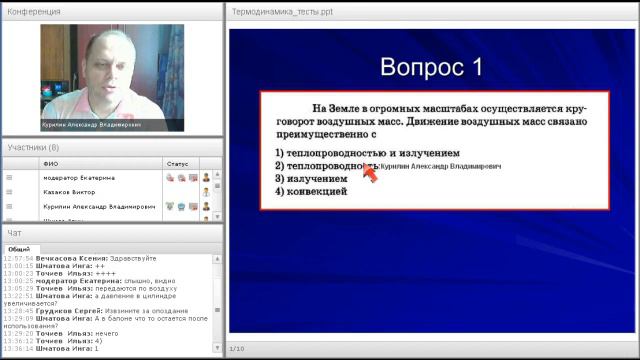The width and height of the screenshot is (640, 360).
Task: Click screen-share status icon for модератор Екатерина
Action: (x=193, y=178)
